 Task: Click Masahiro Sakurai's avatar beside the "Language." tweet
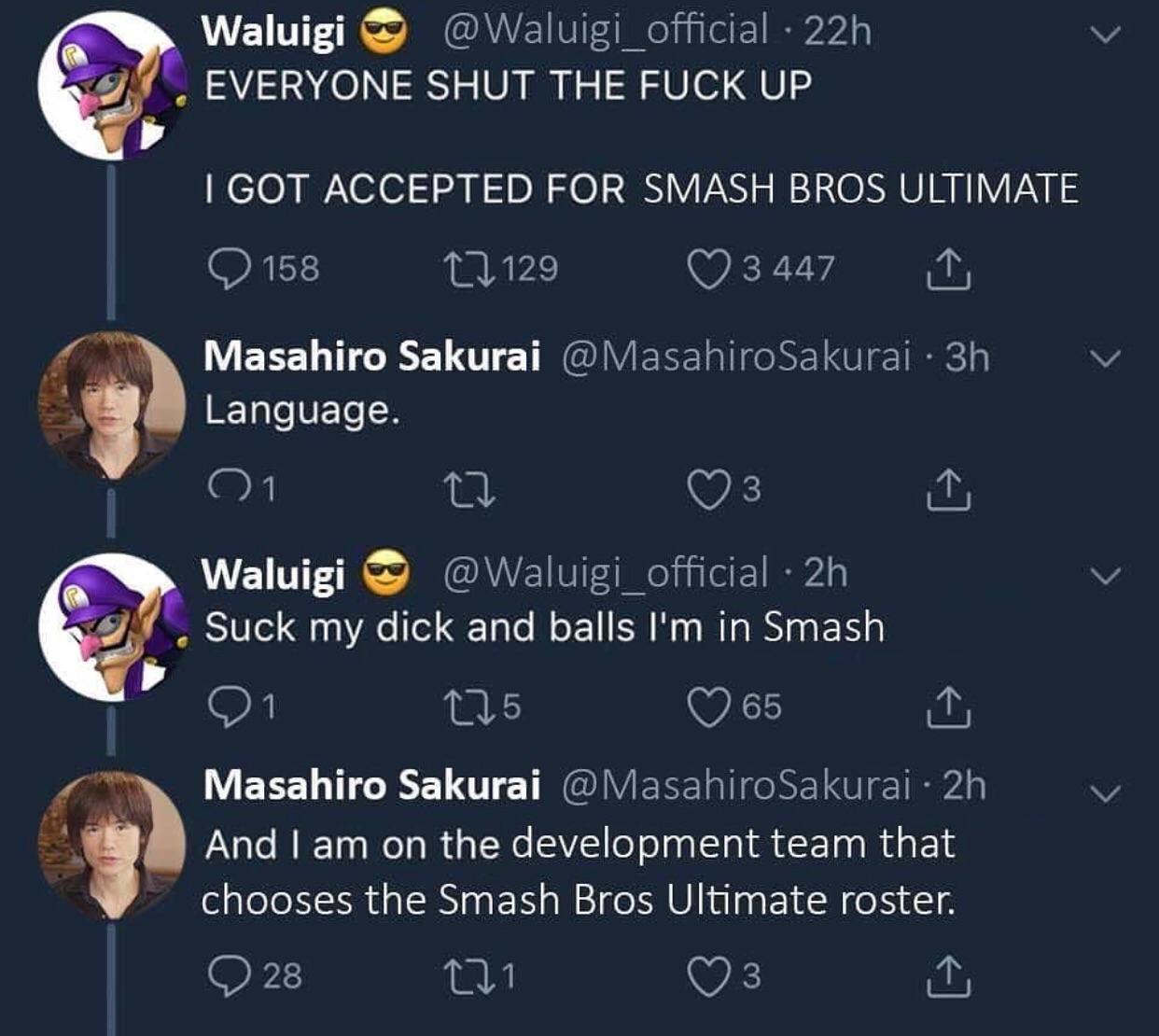(x=112, y=405)
